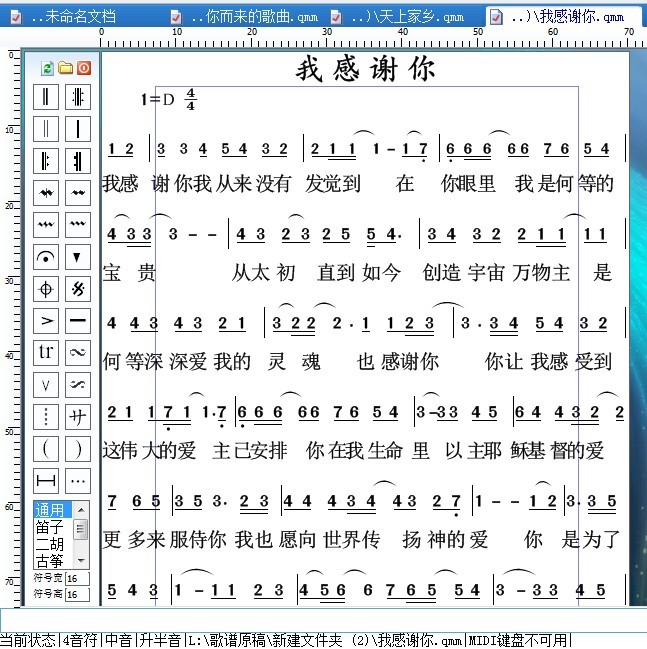Click the 中音 status bar entry
The height and width of the screenshot is (649, 647).
tap(119, 640)
